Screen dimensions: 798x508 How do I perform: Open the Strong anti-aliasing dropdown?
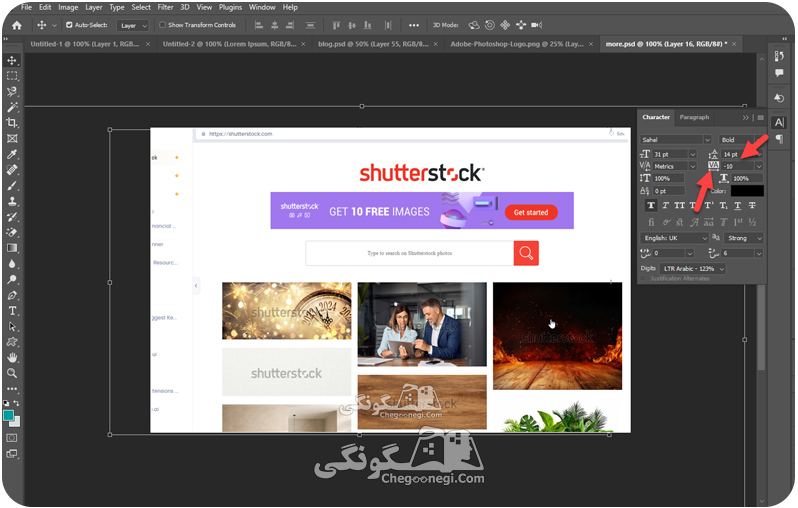pos(744,238)
